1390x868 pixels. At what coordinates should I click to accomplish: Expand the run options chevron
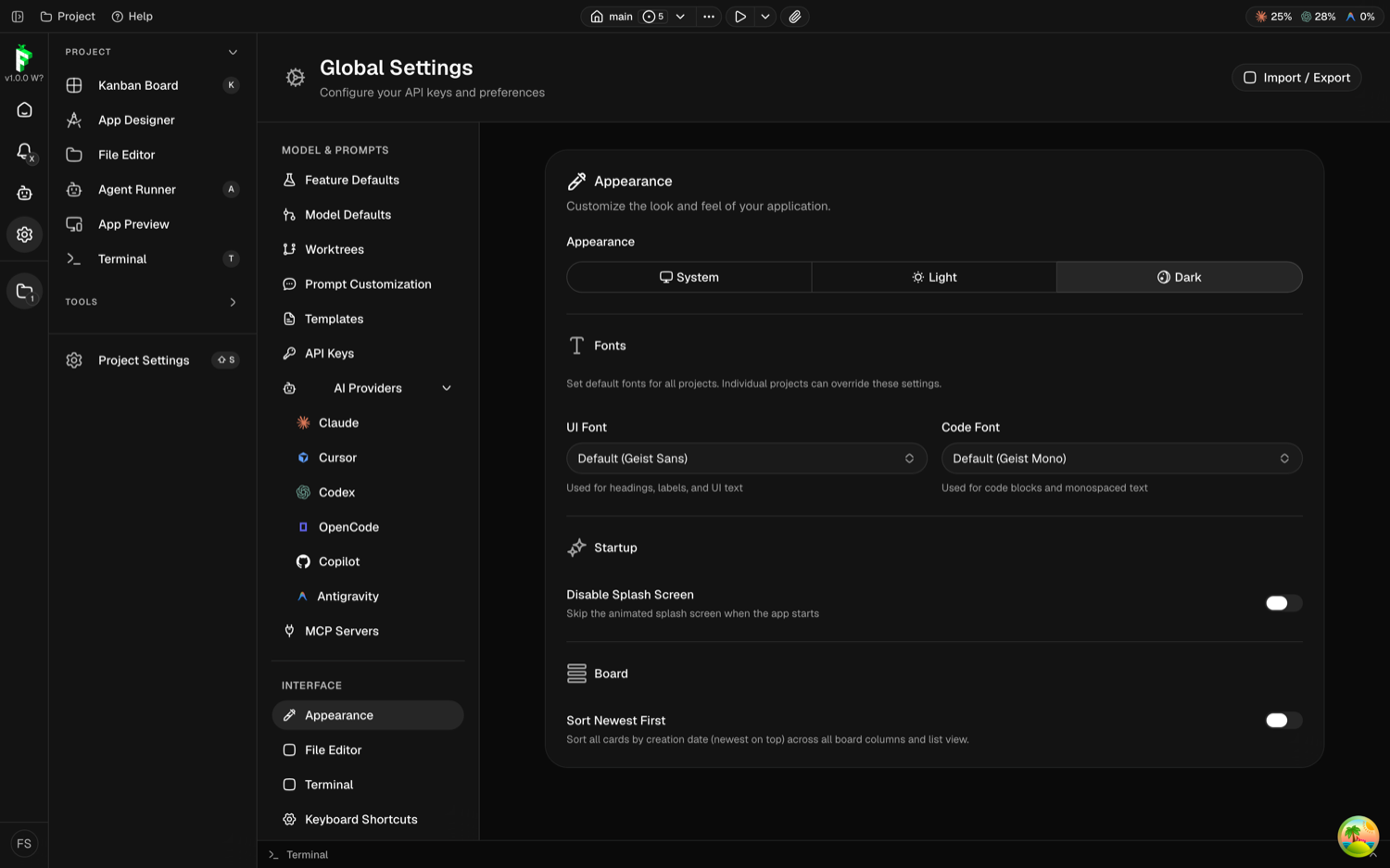point(765,17)
